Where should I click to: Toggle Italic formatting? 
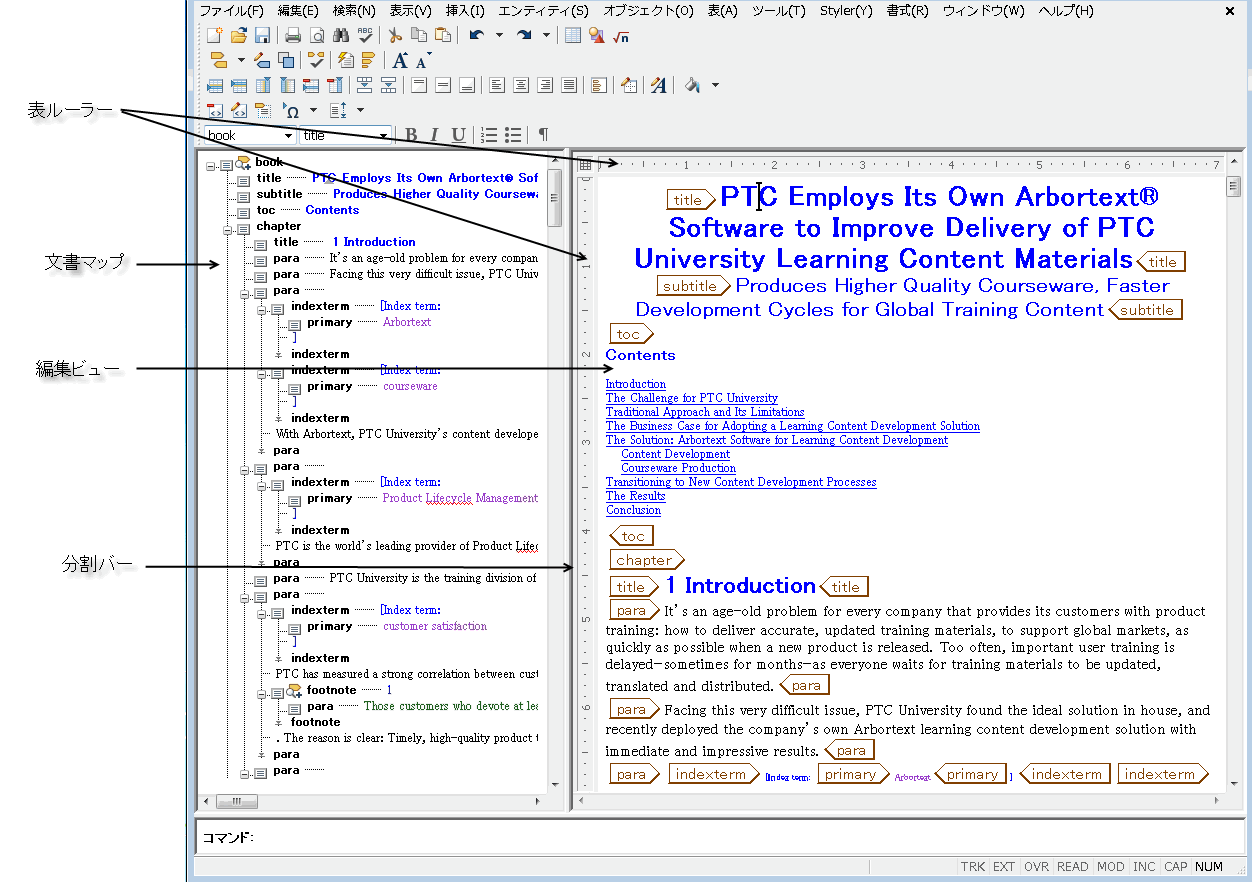coord(435,135)
